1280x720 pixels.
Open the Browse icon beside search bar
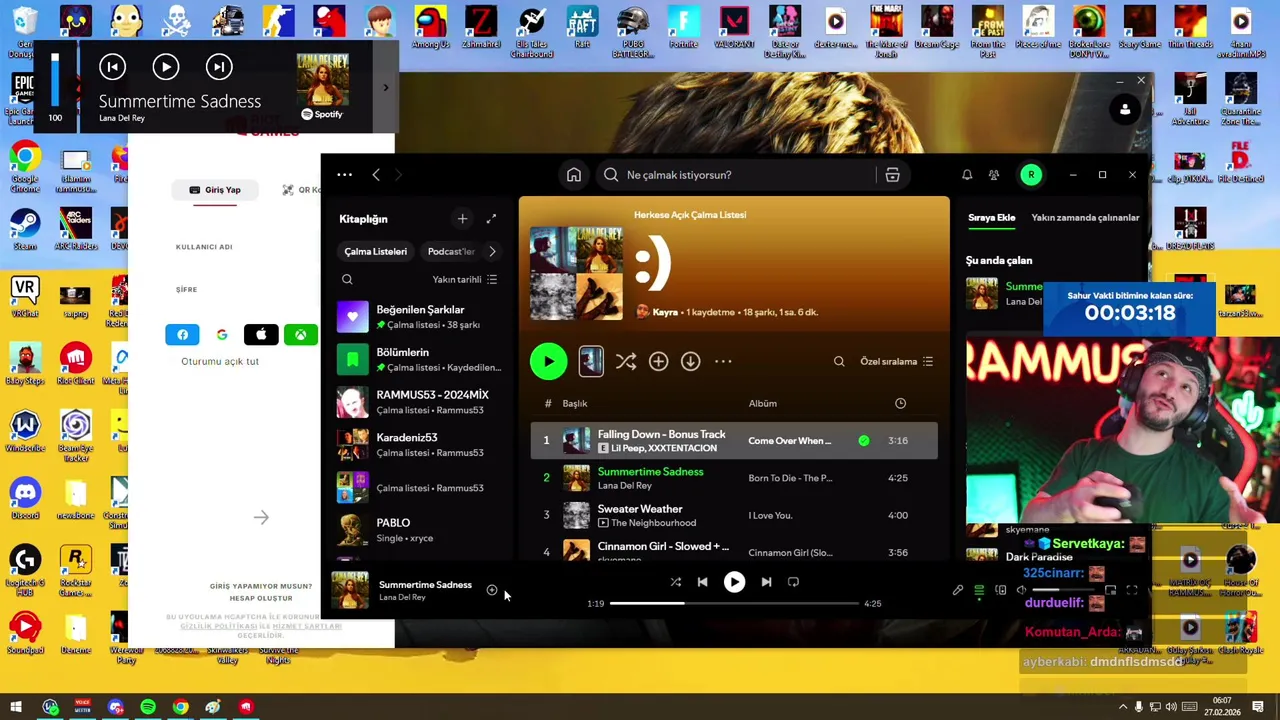(x=892, y=175)
